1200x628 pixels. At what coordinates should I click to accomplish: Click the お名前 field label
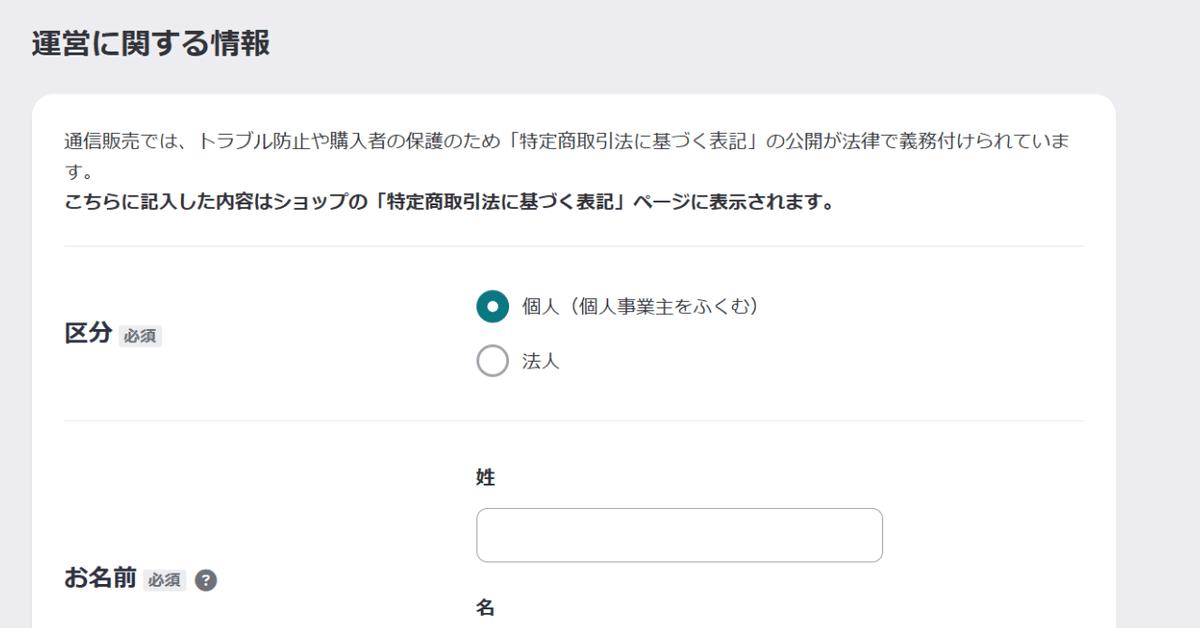(100, 579)
